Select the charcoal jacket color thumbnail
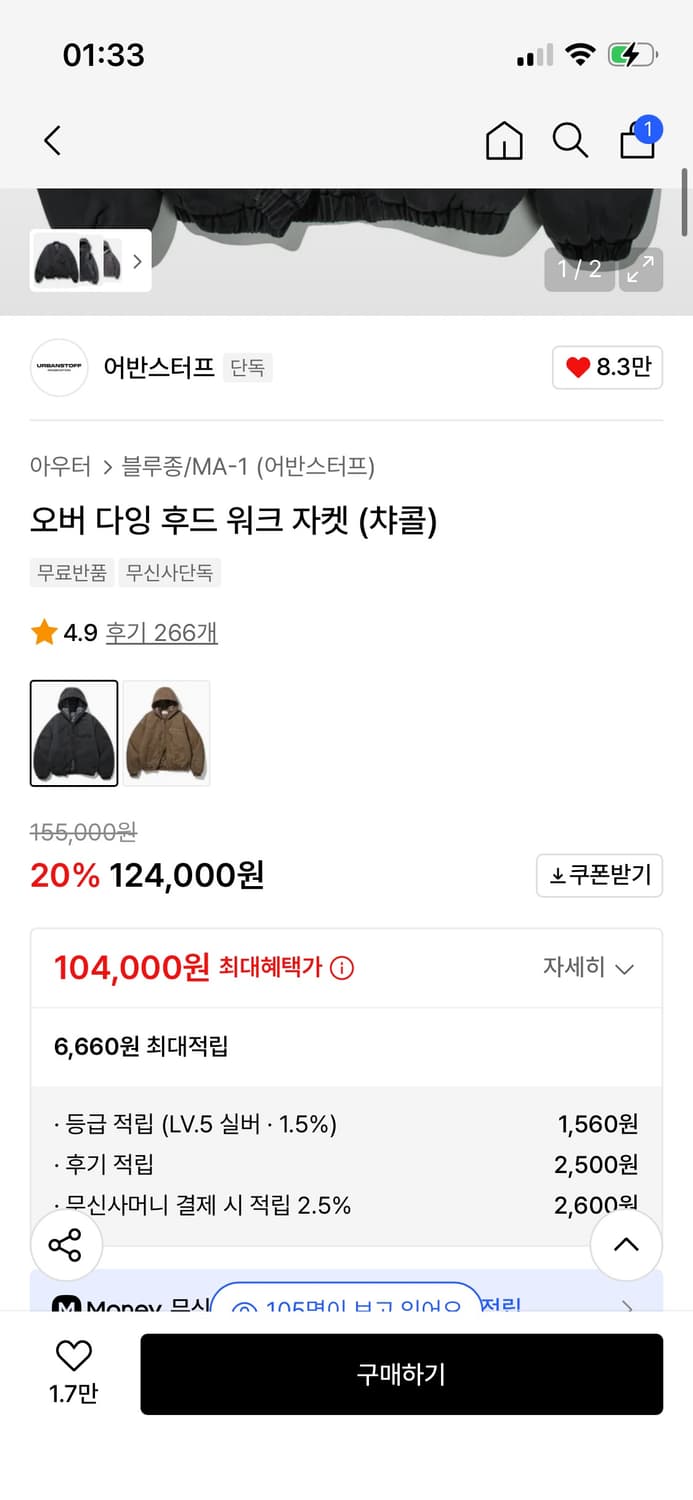This screenshot has height=1500, width=693. [x=73, y=732]
